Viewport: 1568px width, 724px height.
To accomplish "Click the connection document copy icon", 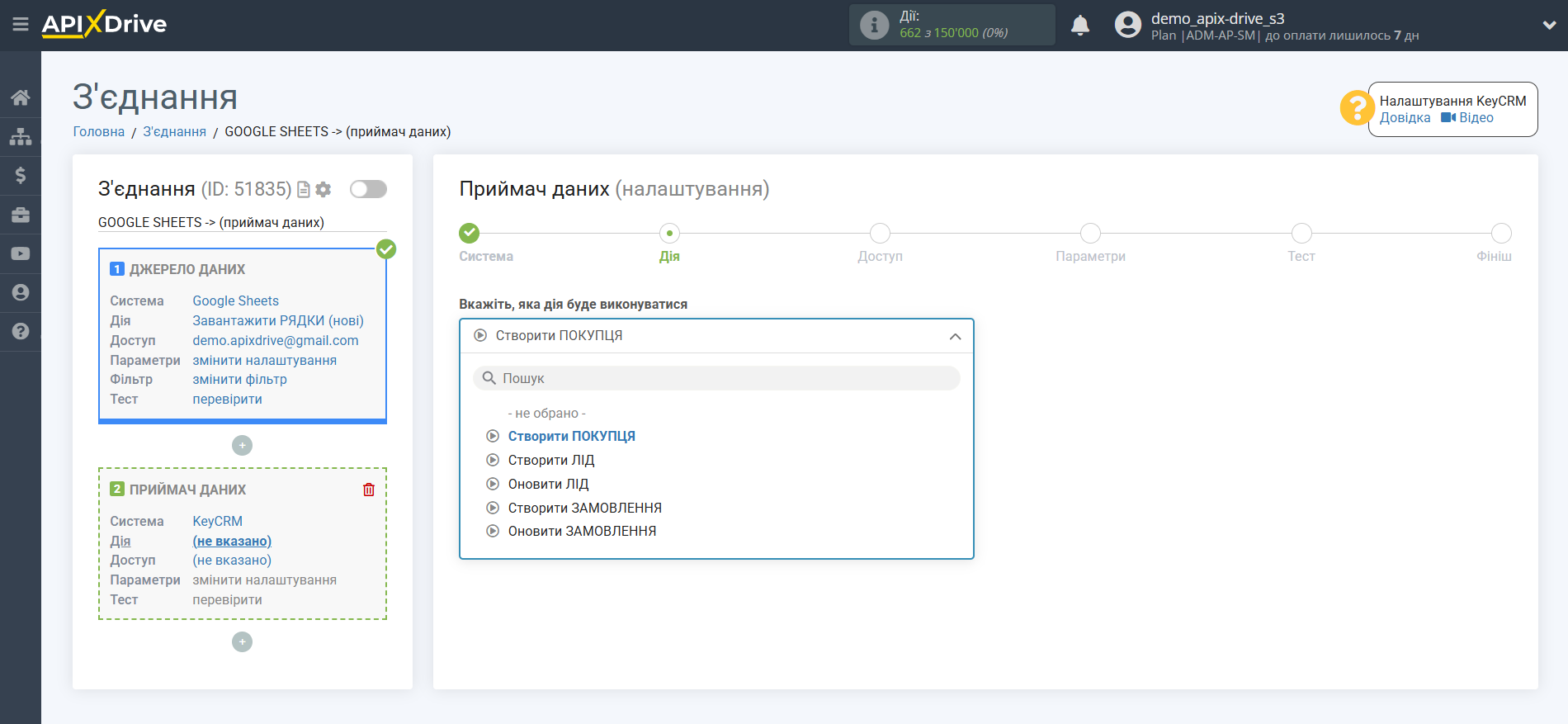I will [304, 190].
